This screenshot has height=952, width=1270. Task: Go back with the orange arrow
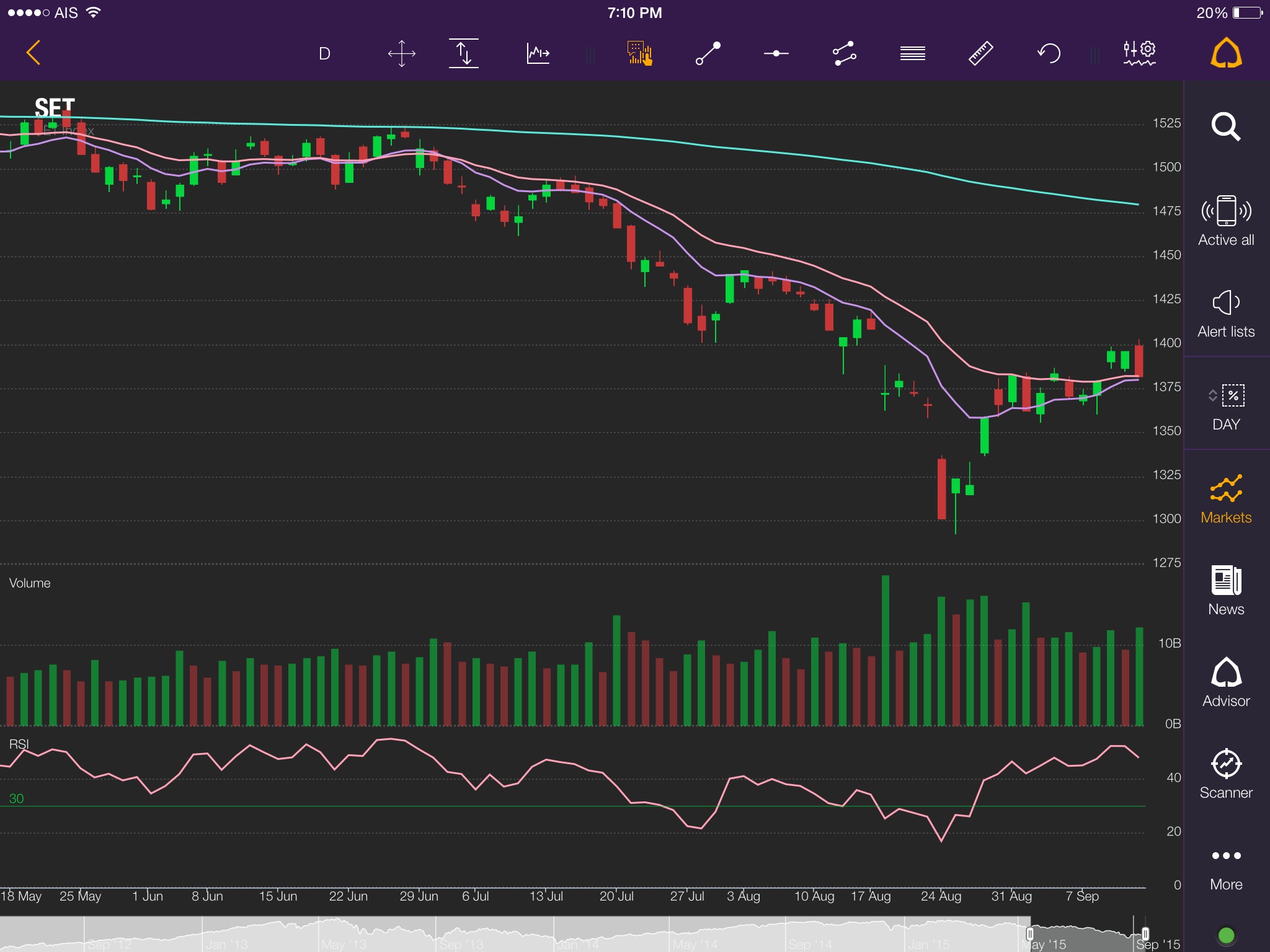tap(33, 53)
